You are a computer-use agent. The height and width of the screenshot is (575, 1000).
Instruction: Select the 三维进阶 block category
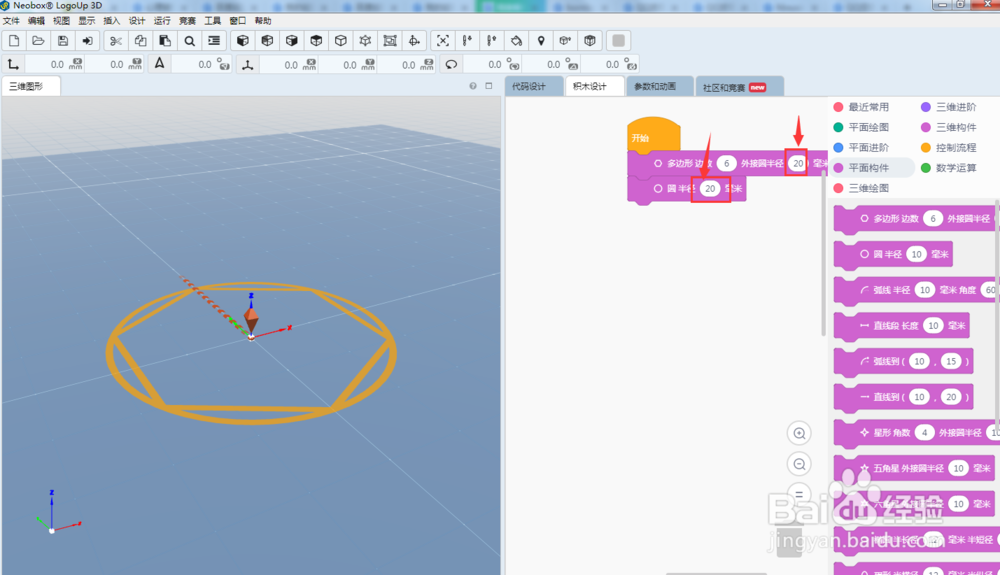[949, 107]
